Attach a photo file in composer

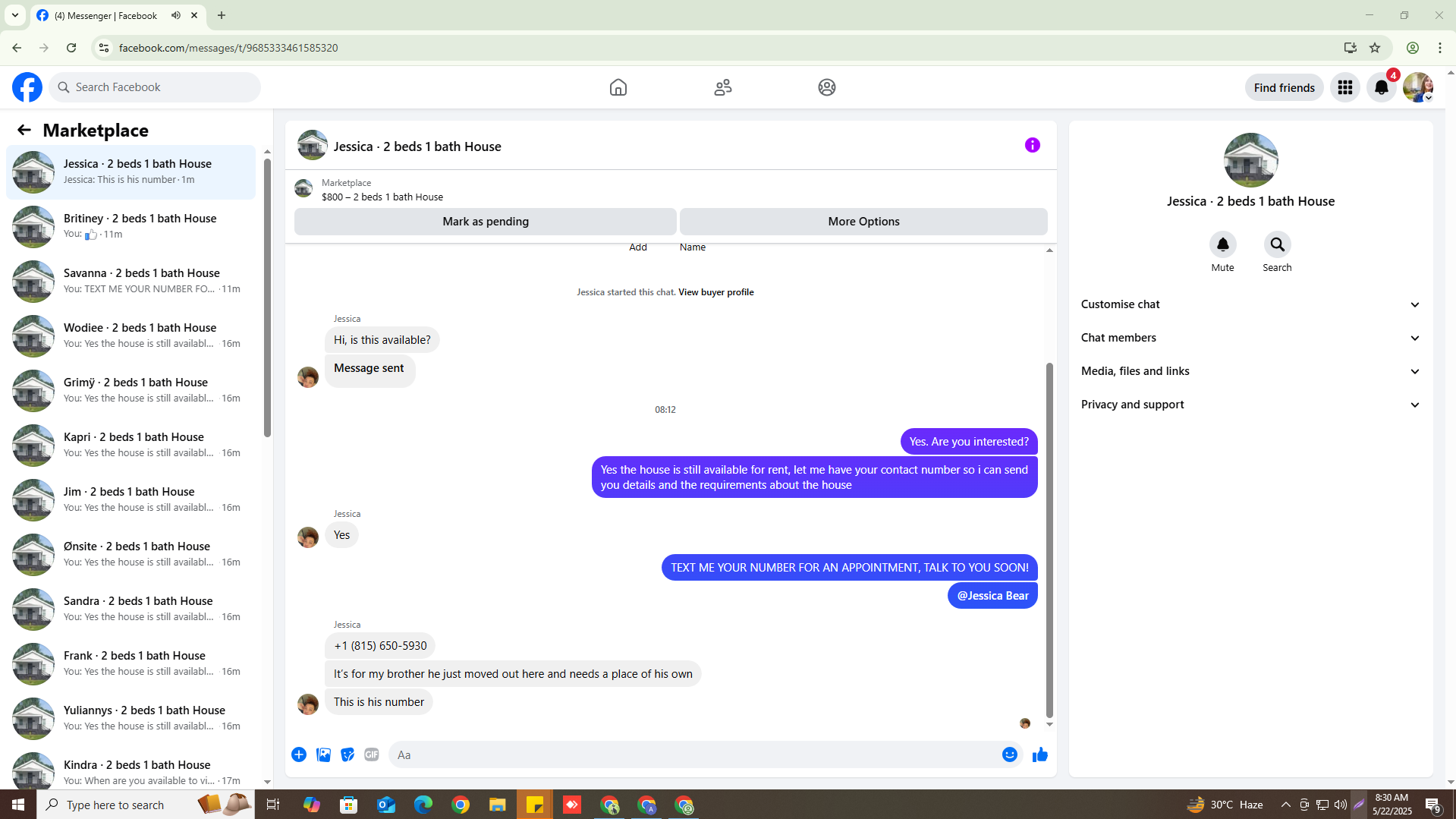[323, 754]
